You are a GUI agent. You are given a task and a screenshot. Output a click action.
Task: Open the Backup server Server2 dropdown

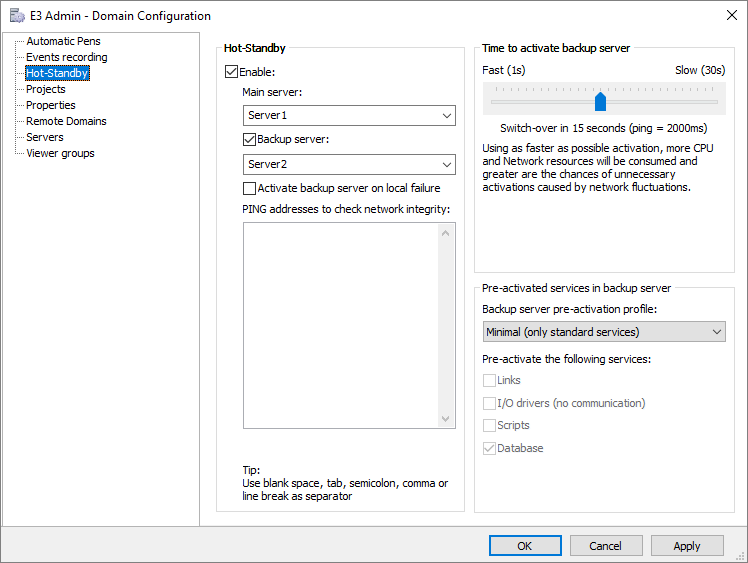349,164
